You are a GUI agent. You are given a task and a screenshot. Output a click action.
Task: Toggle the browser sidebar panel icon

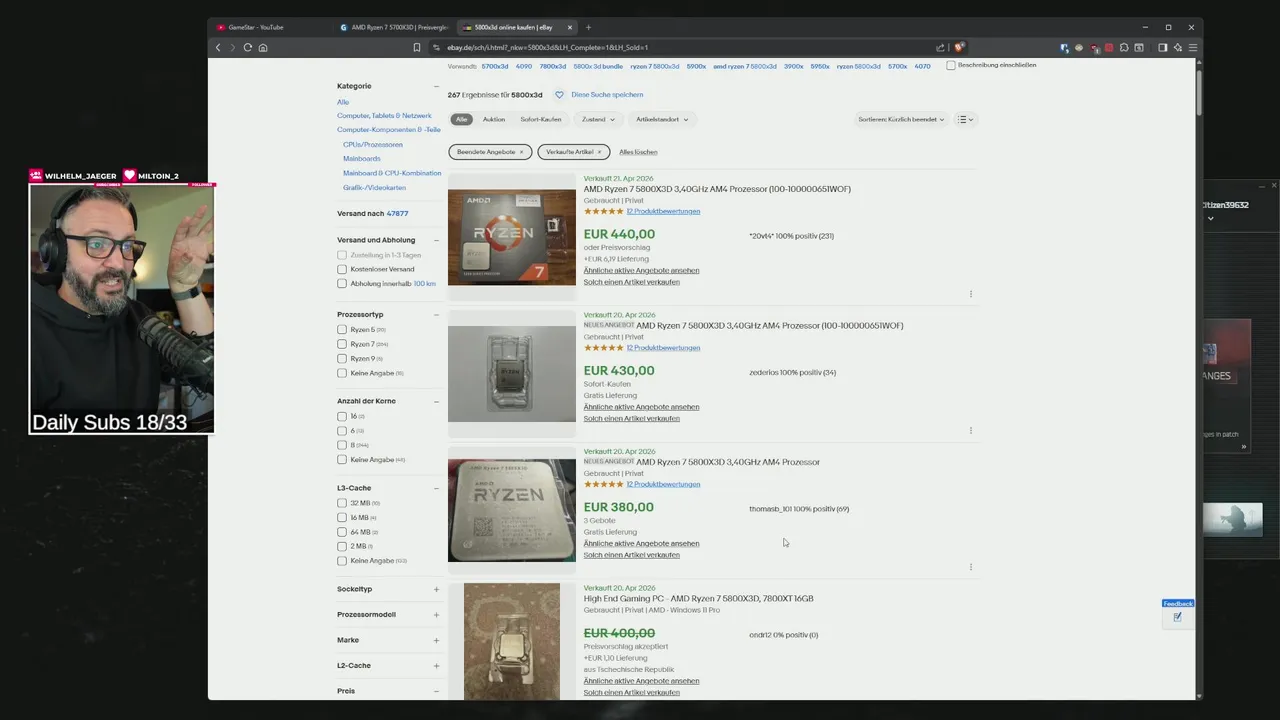pos(1162,47)
